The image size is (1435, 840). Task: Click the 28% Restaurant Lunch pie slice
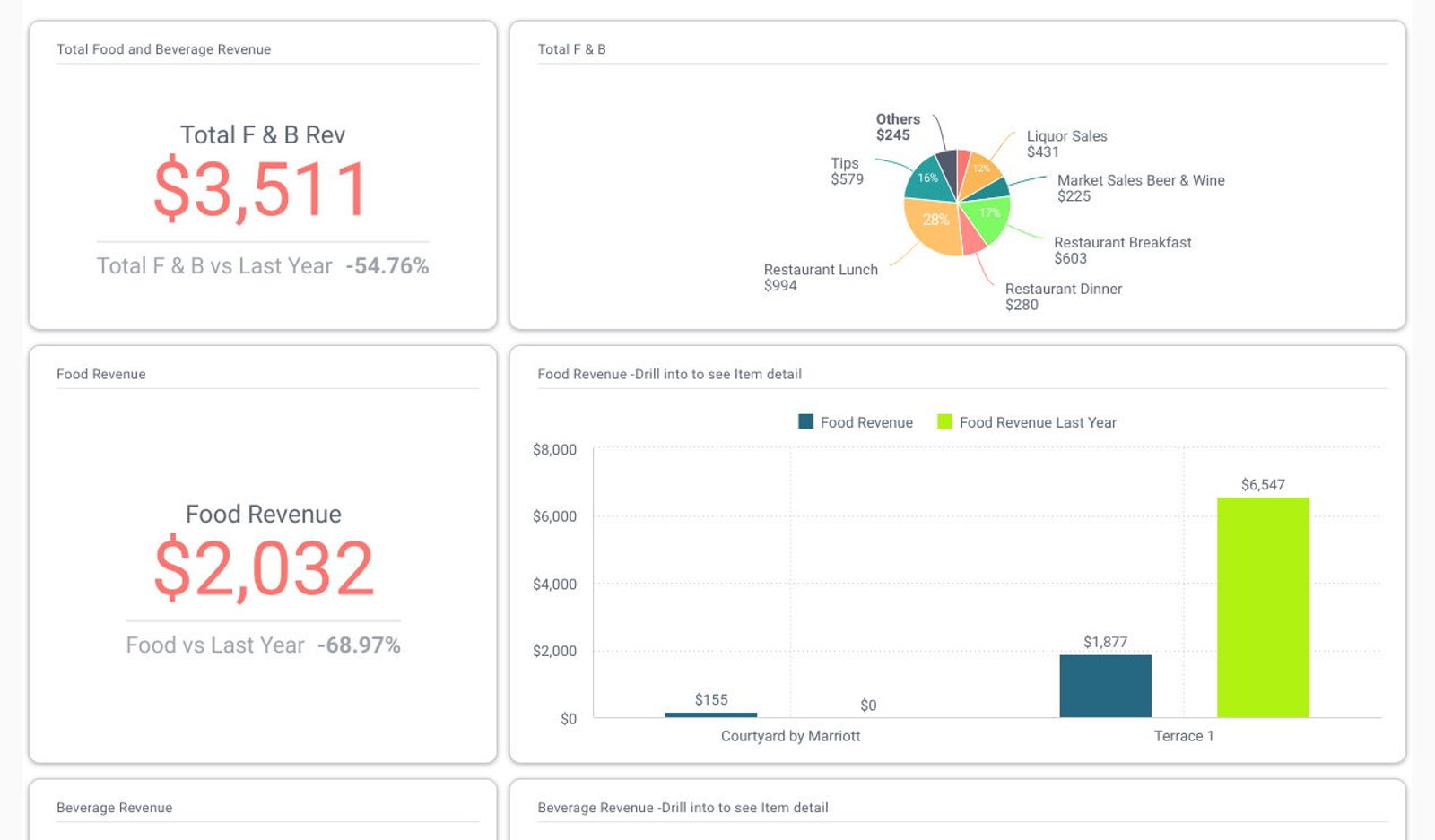click(x=934, y=224)
